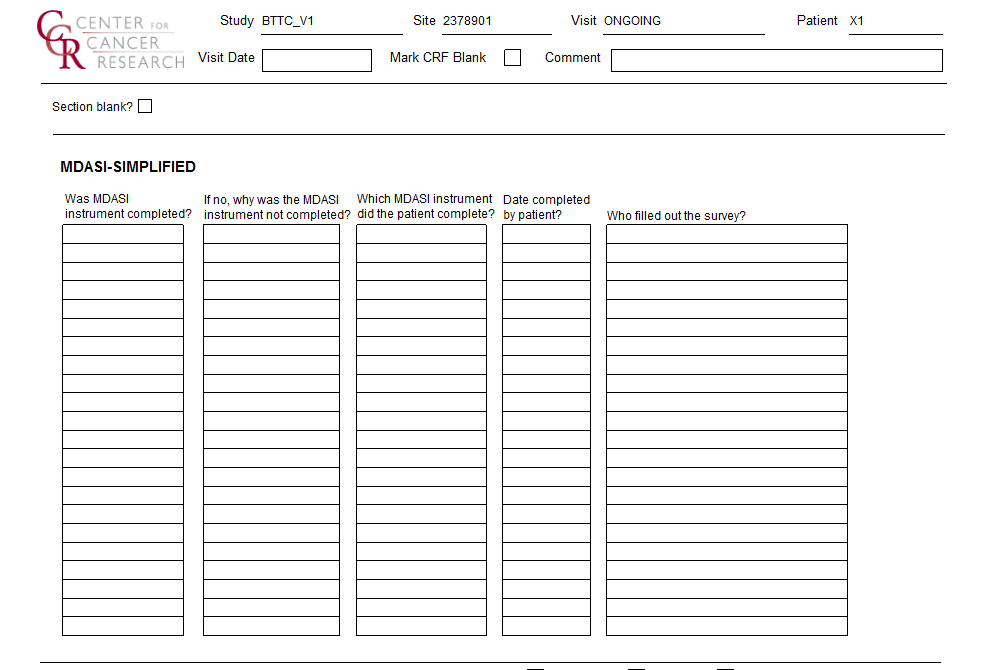
Task: Click the MDASI-SIMPLIFIED section heading
Action: (128, 167)
